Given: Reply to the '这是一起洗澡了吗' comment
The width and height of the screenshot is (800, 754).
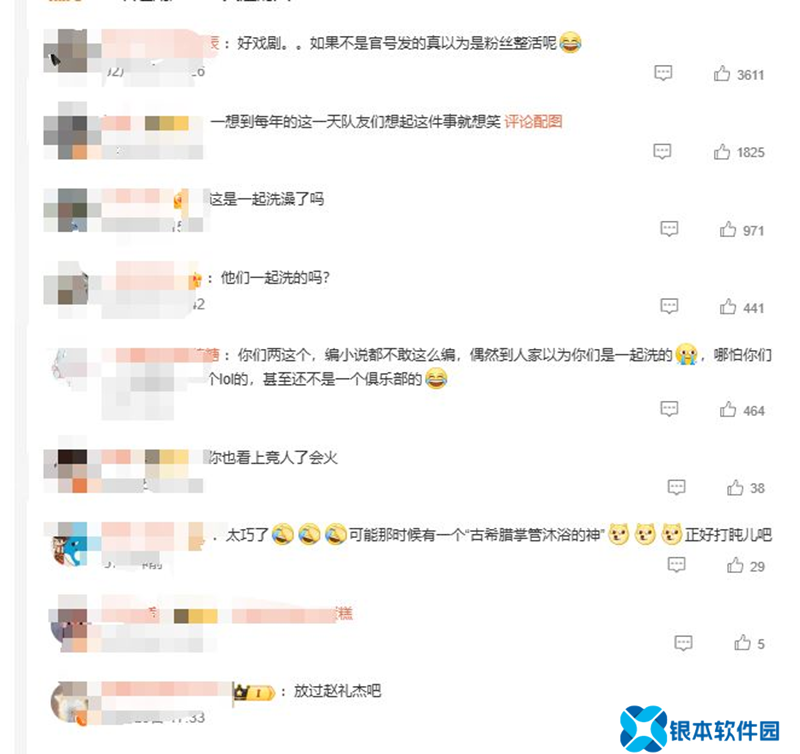Looking at the screenshot, I should tap(669, 229).
